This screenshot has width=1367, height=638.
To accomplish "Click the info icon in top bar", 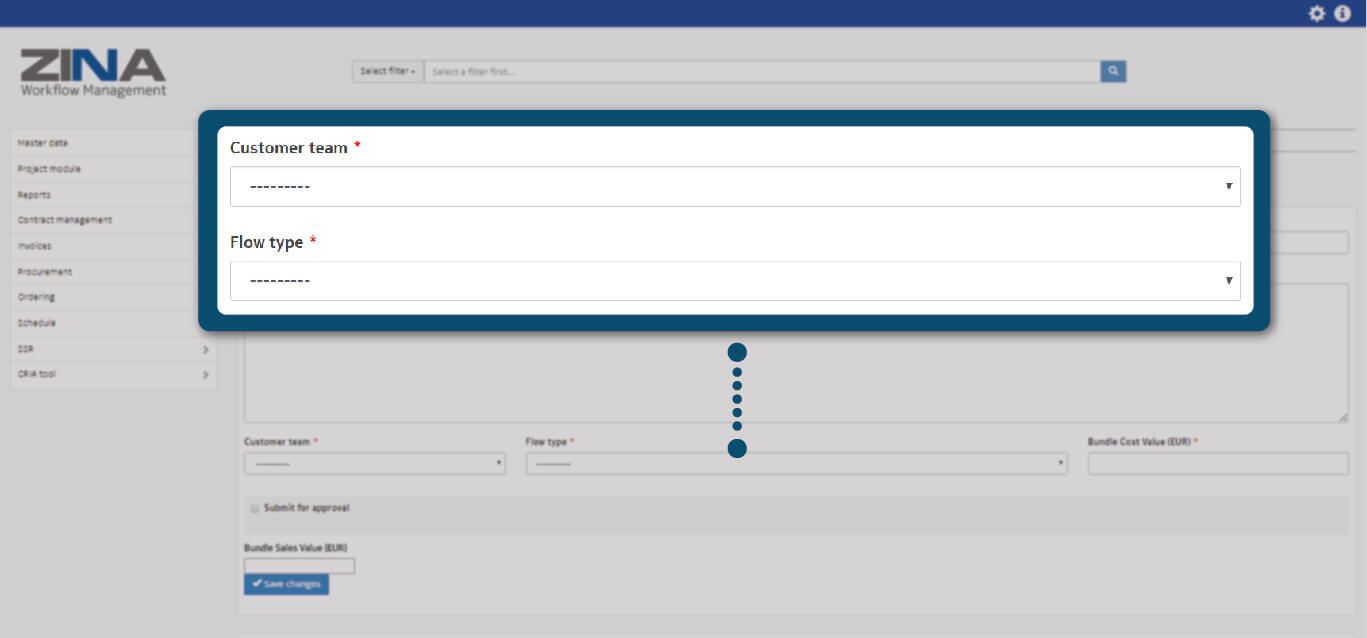I will point(1343,13).
